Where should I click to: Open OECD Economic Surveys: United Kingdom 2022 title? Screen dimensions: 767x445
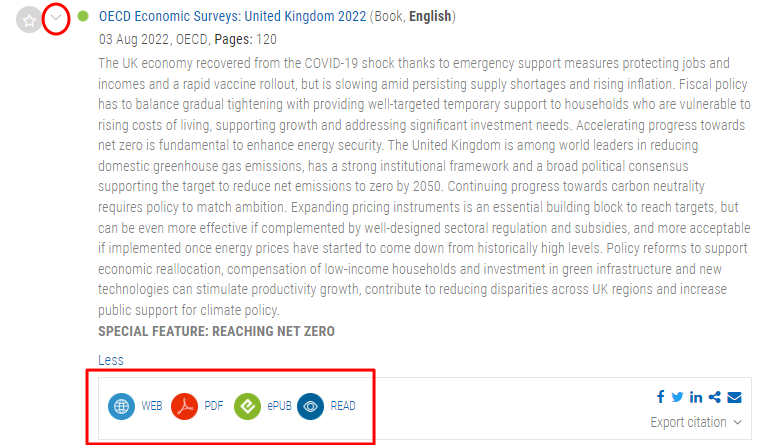click(x=232, y=16)
